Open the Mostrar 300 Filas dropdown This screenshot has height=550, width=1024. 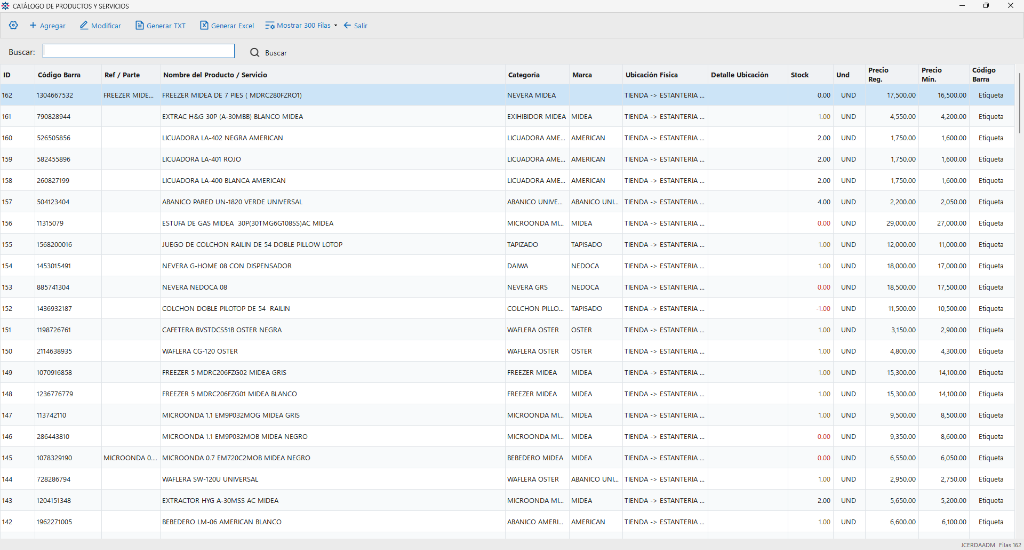(301, 25)
